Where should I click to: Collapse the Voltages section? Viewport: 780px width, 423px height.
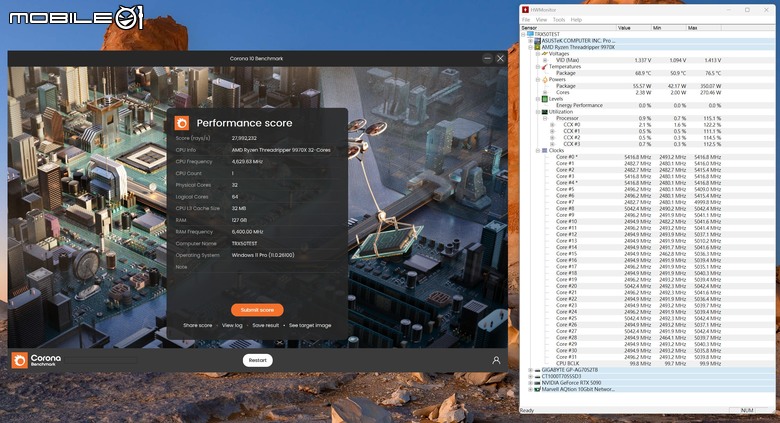click(x=538, y=54)
